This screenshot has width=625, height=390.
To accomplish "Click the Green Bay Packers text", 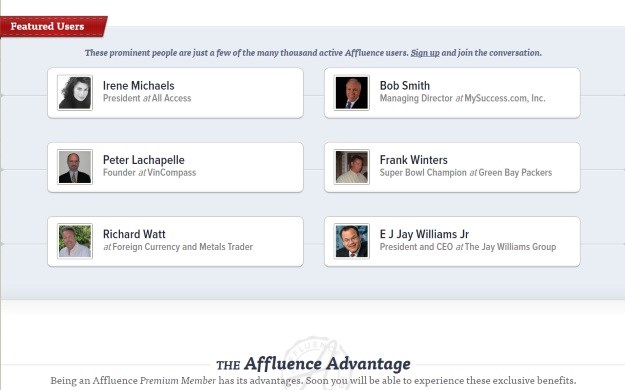I will [515, 173].
